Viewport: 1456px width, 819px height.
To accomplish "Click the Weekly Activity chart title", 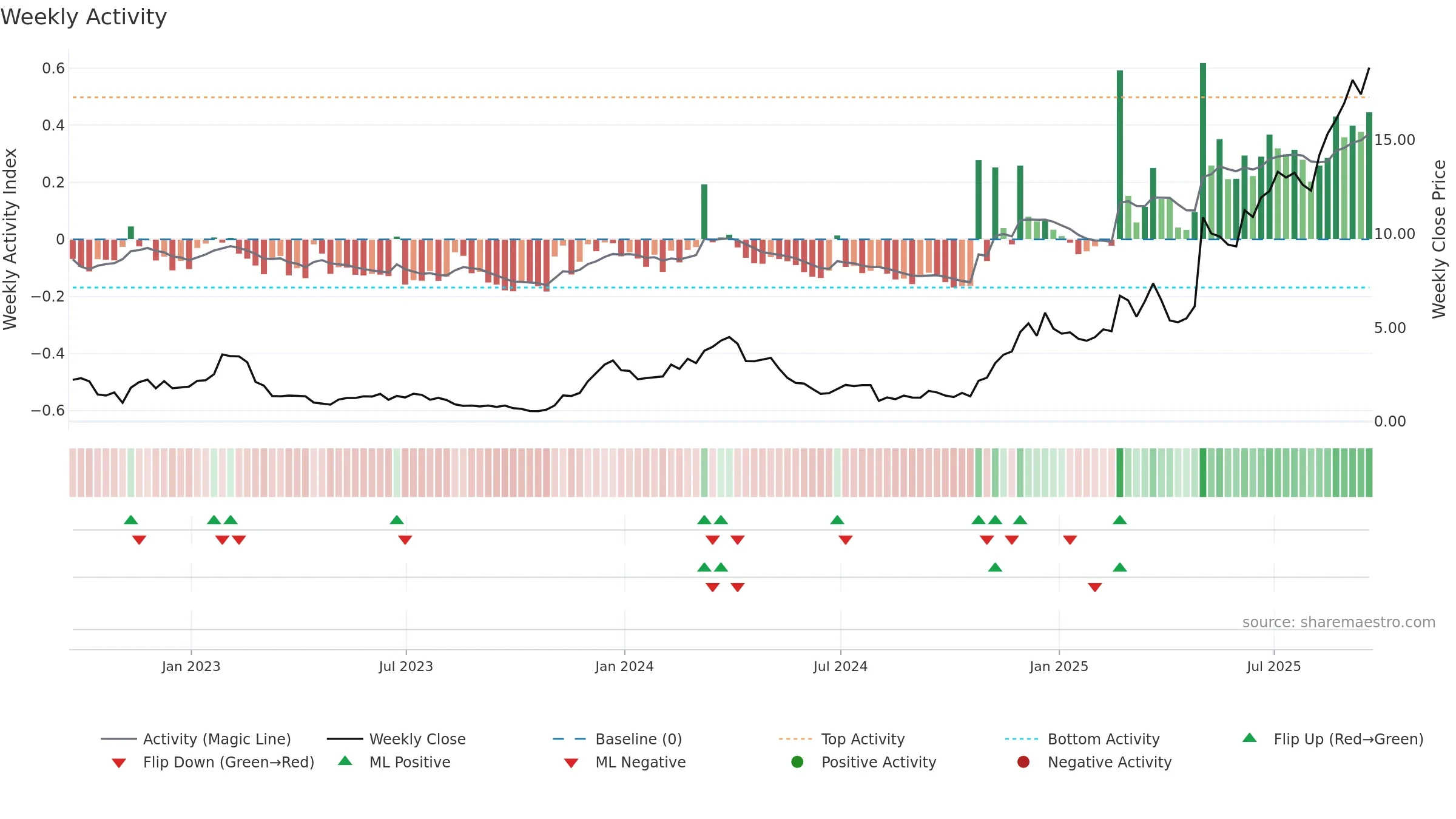I will point(84,17).
